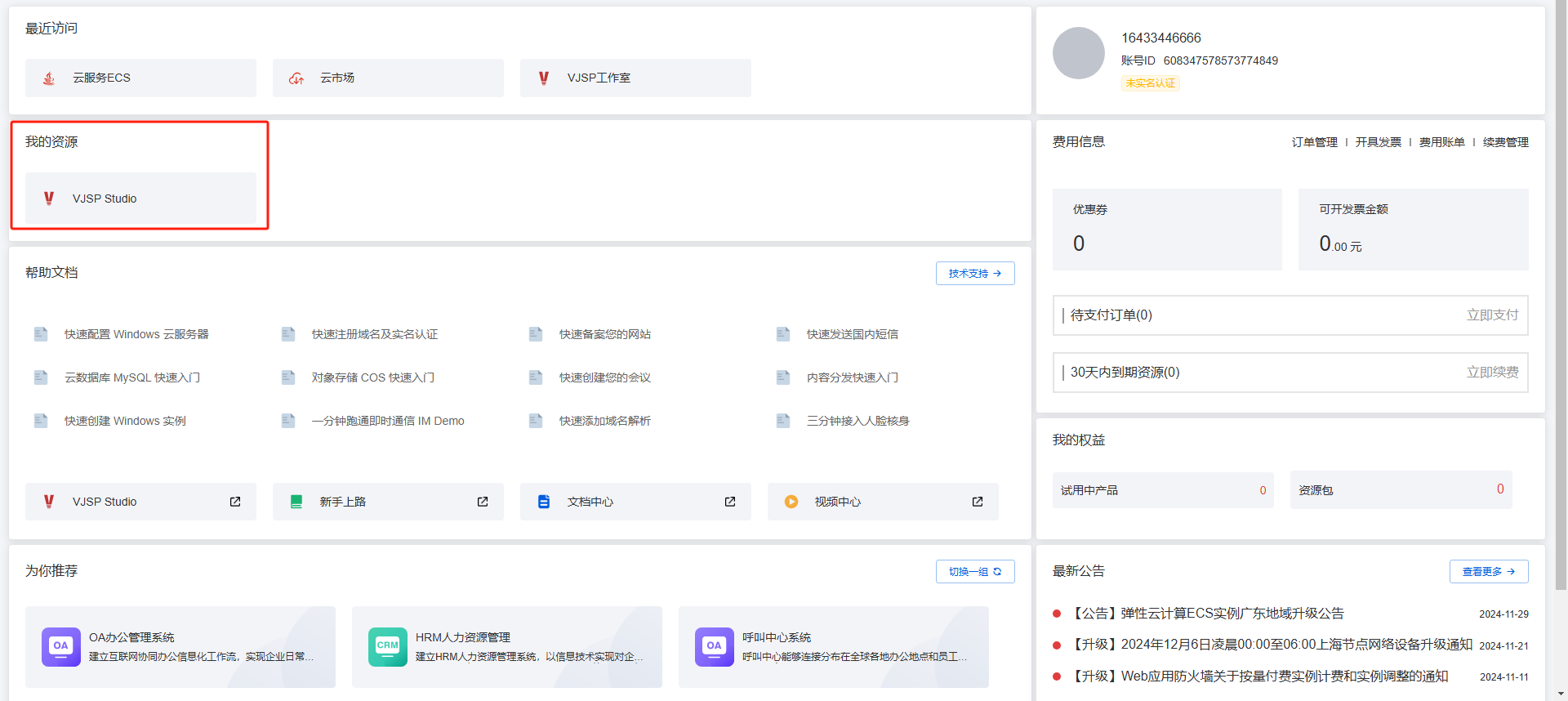Click green book icon for 新手上路
The height and width of the screenshot is (701, 1568).
coord(296,502)
